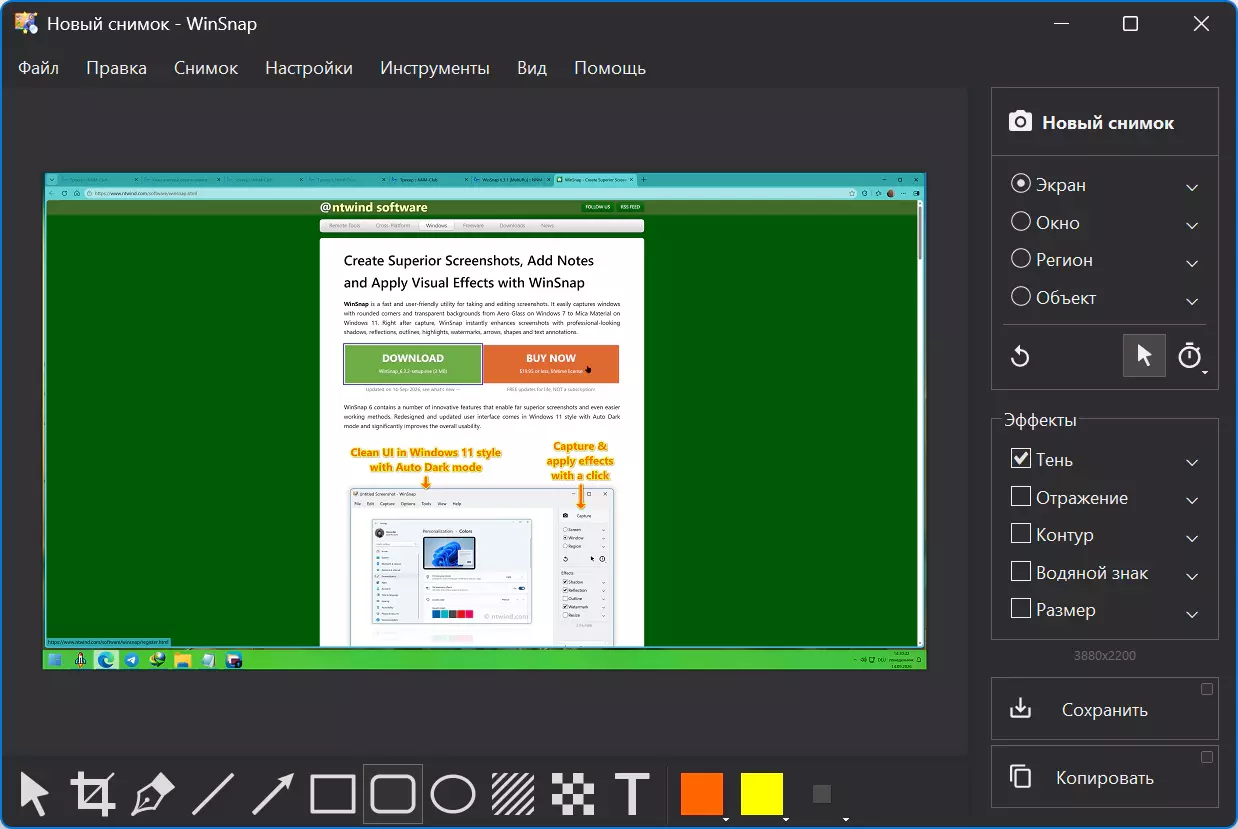Expand the Экран options chevron
The image size is (1238, 829).
click(x=1192, y=187)
